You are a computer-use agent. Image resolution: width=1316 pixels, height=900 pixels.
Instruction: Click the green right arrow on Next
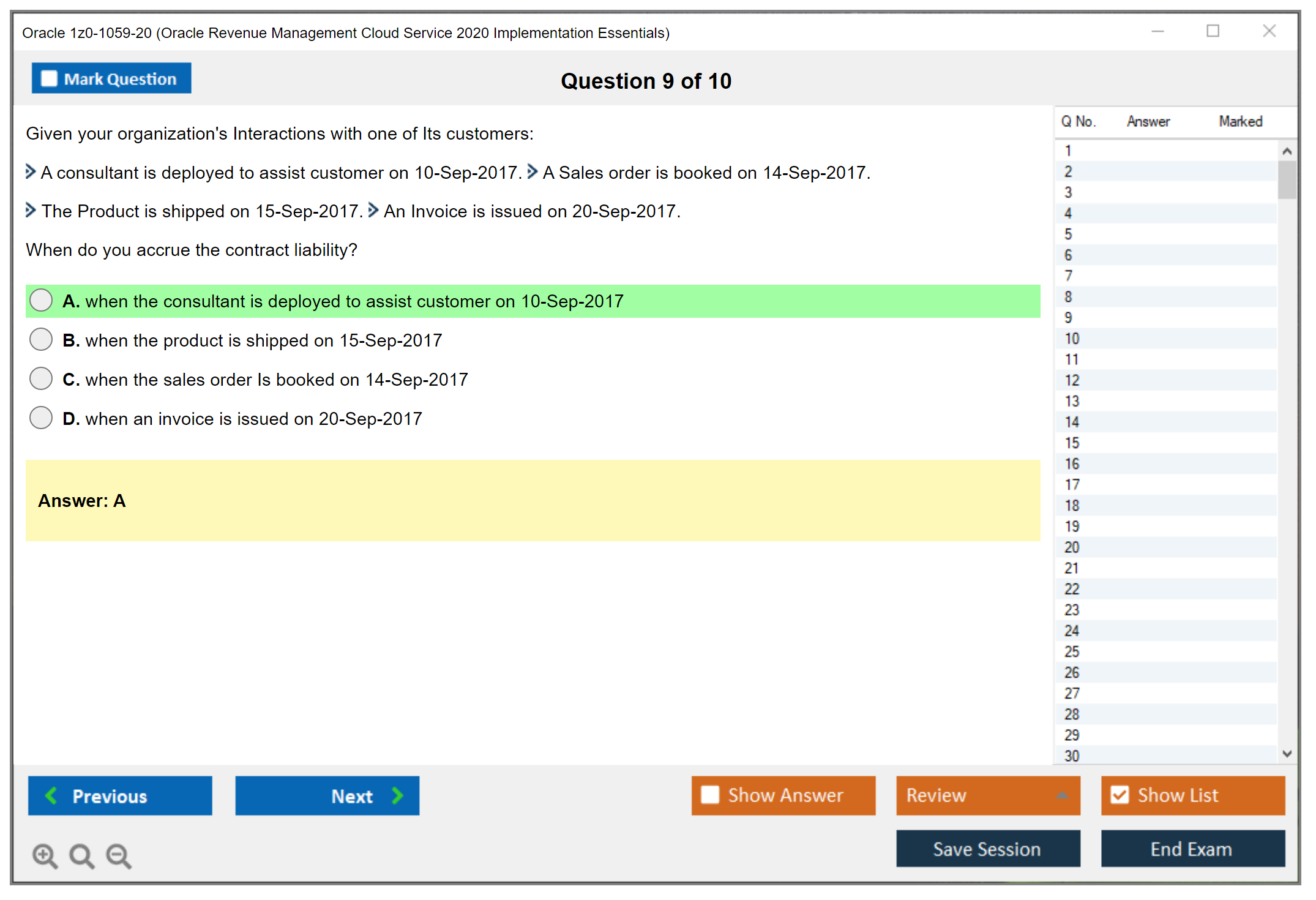(x=398, y=795)
